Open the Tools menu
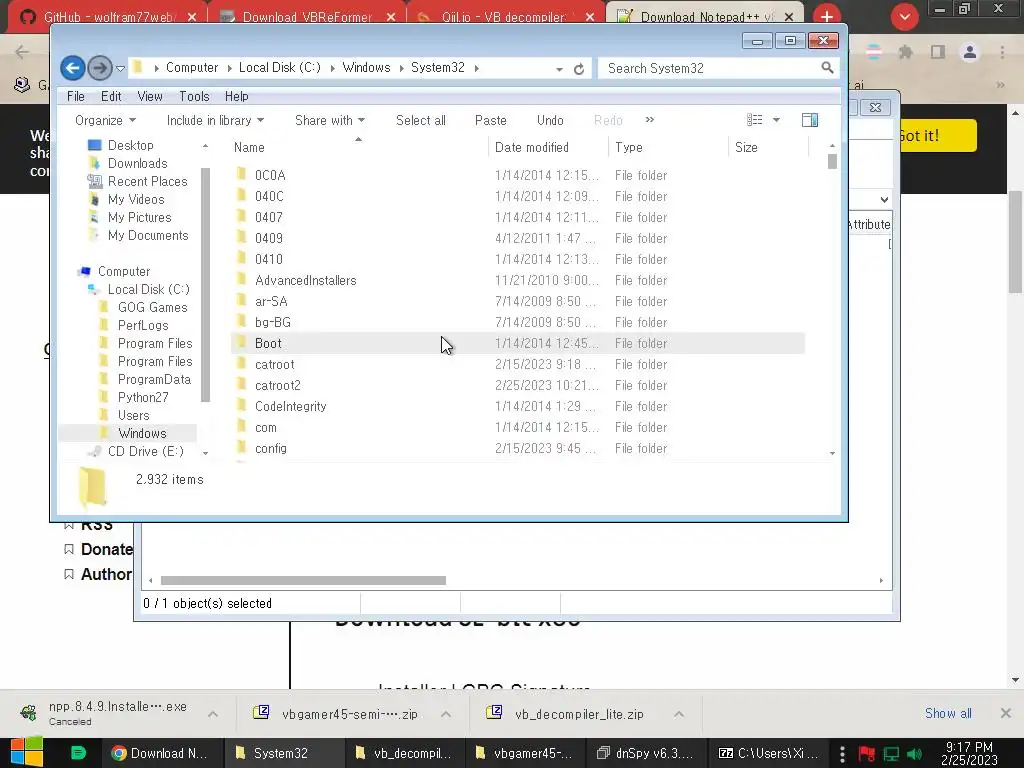 point(194,96)
